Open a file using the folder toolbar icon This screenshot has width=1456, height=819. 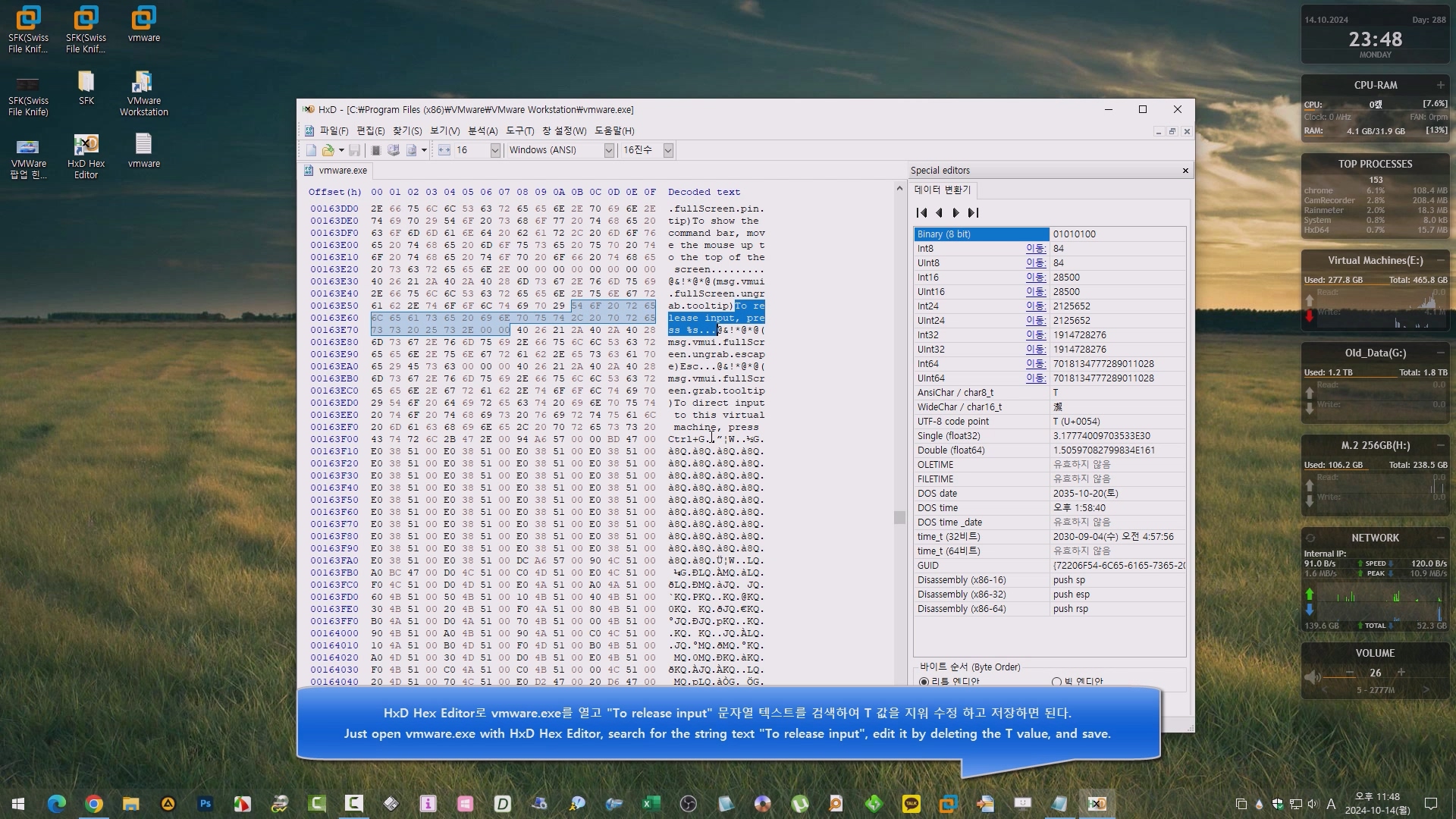(328, 150)
